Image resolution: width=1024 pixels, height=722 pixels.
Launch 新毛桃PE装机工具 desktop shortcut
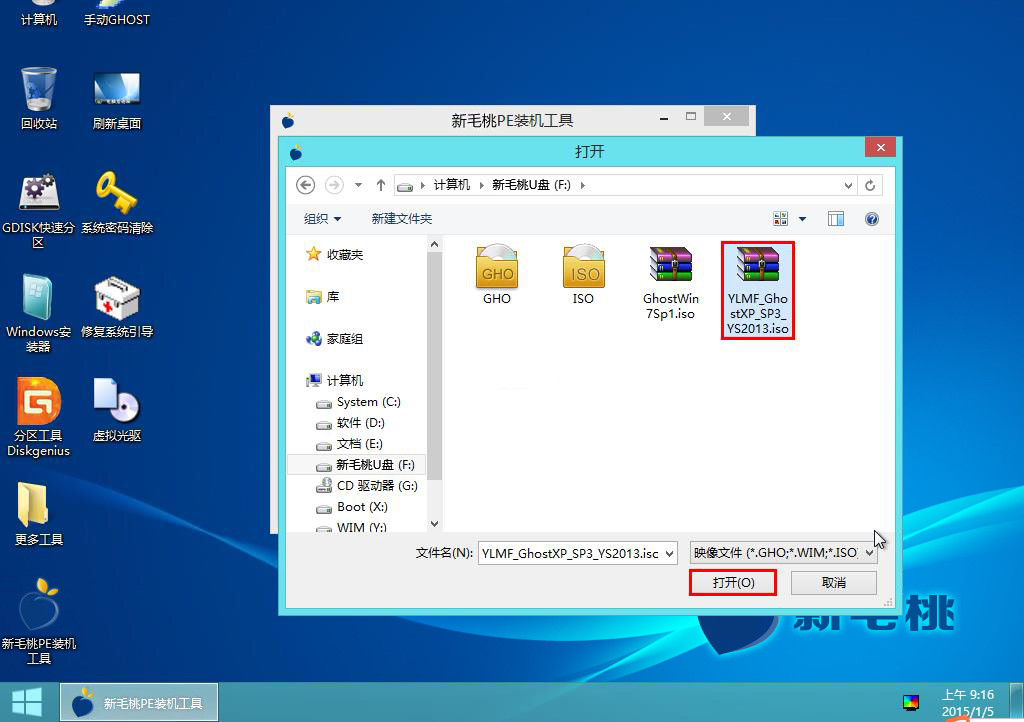pyautogui.click(x=39, y=621)
